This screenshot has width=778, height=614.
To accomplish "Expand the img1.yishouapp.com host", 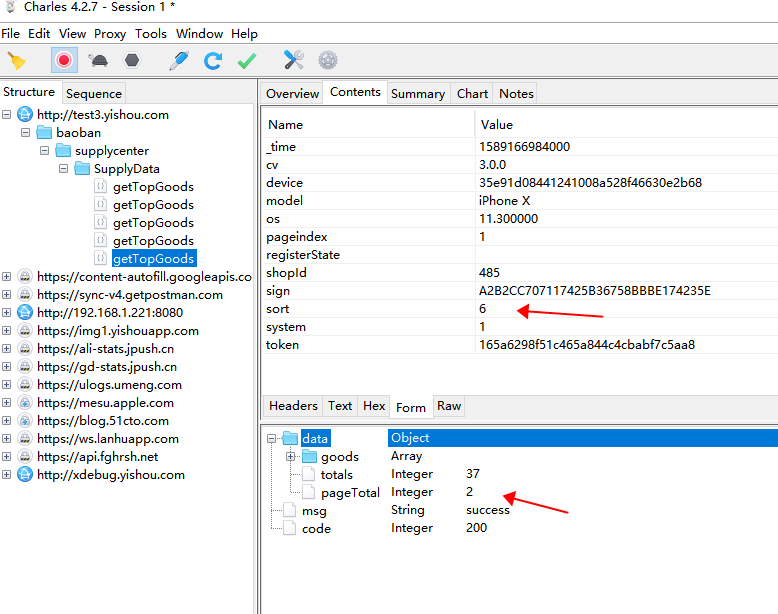I will coord(6,331).
